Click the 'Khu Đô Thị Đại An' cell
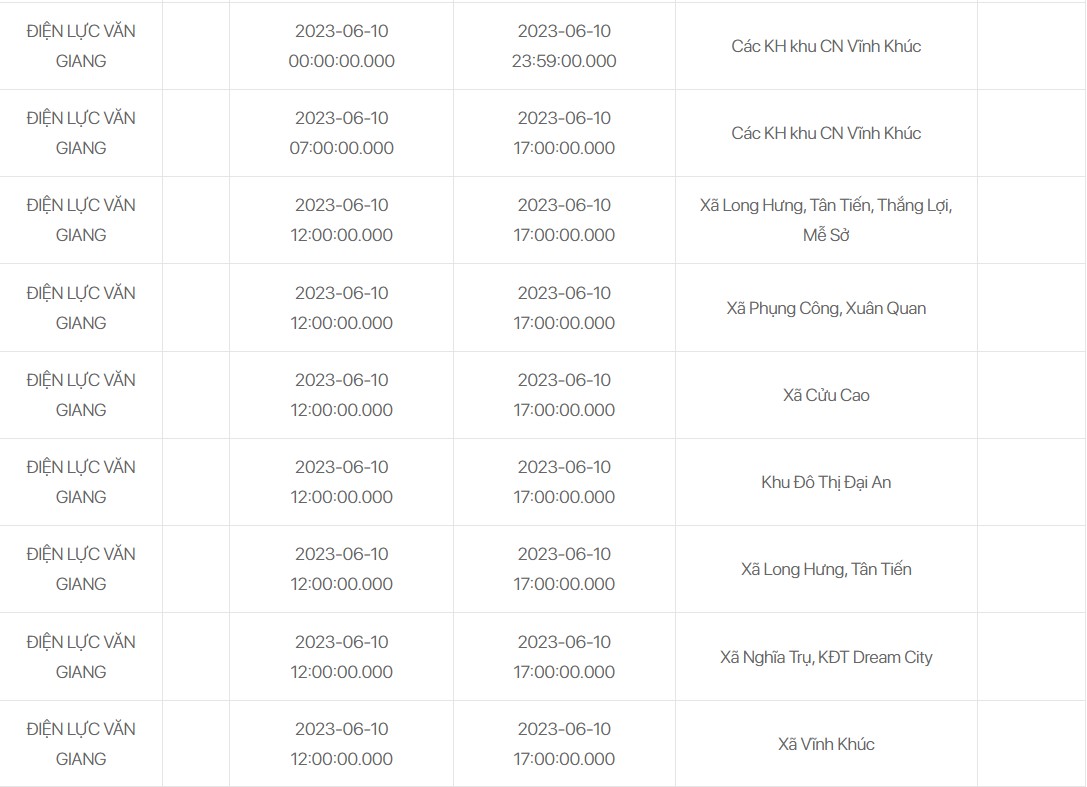The width and height of the screenshot is (1087, 787). 826,482
